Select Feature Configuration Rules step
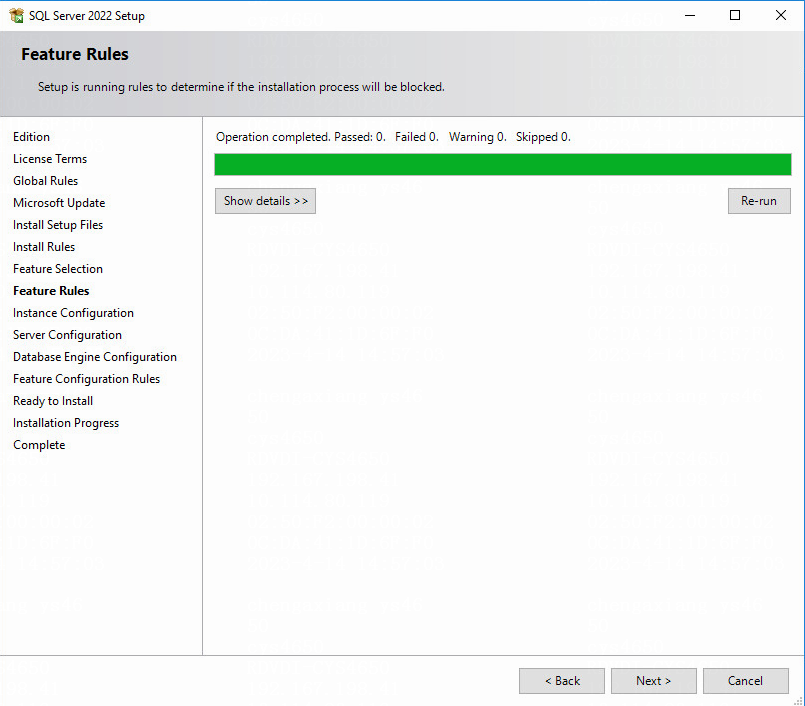805x706 pixels. 86,379
